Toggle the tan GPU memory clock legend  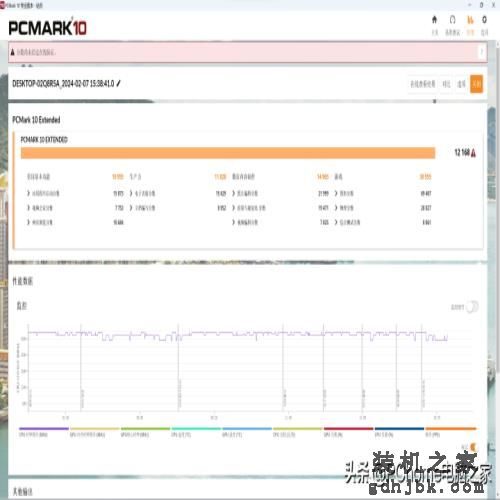tap(95, 432)
